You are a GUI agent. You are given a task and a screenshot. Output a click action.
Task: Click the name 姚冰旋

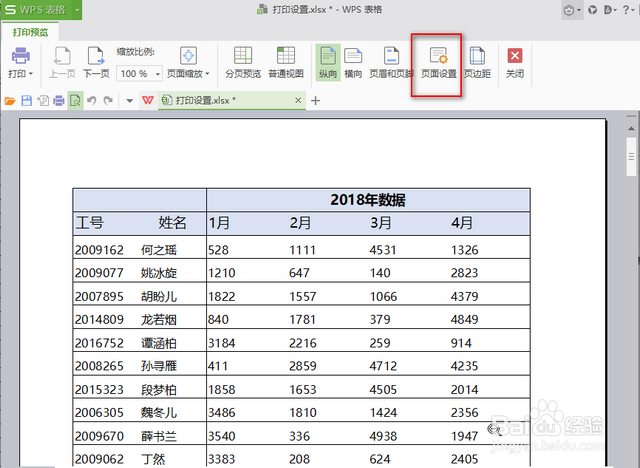pos(159,273)
